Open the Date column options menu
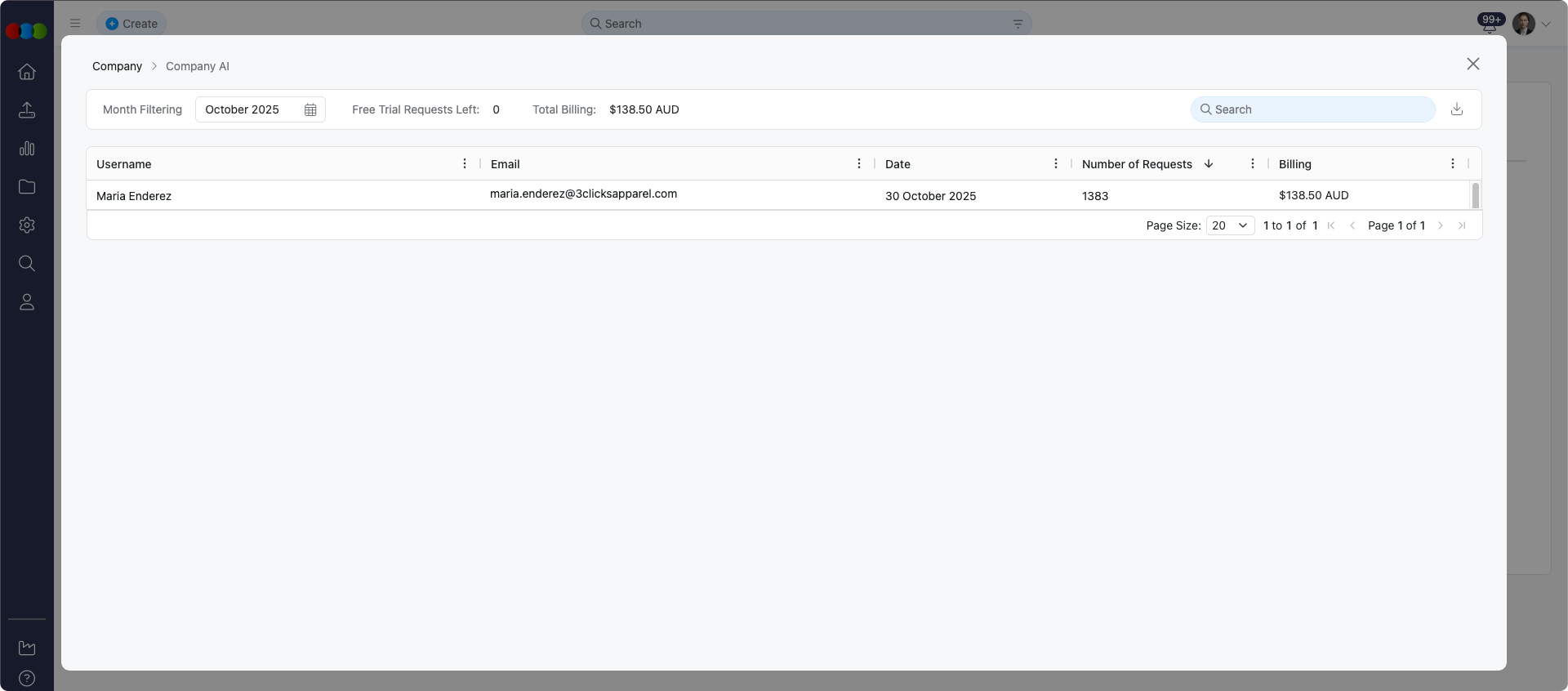 (1055, 164)
